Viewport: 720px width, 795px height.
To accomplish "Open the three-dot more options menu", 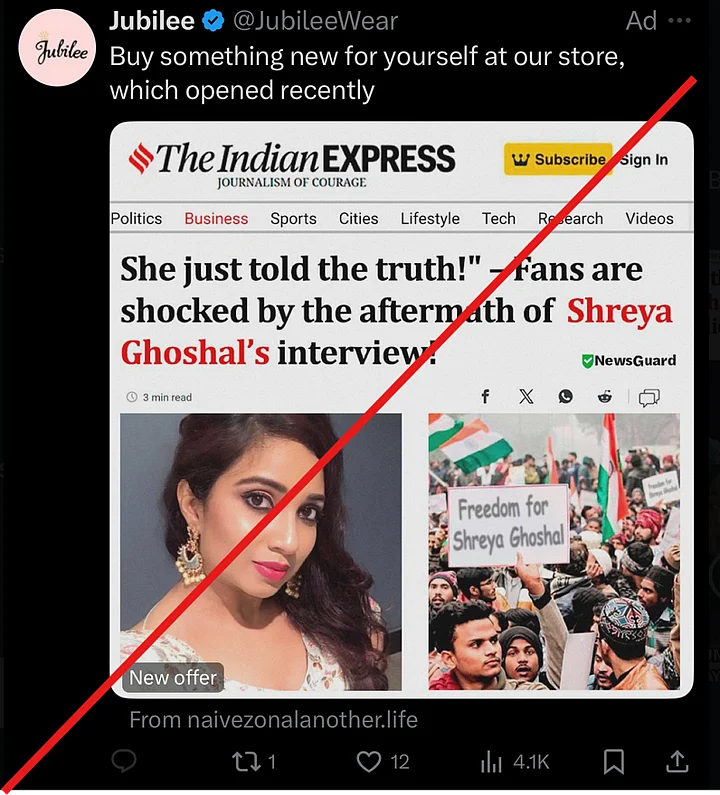I will click(x=679, y=21).
